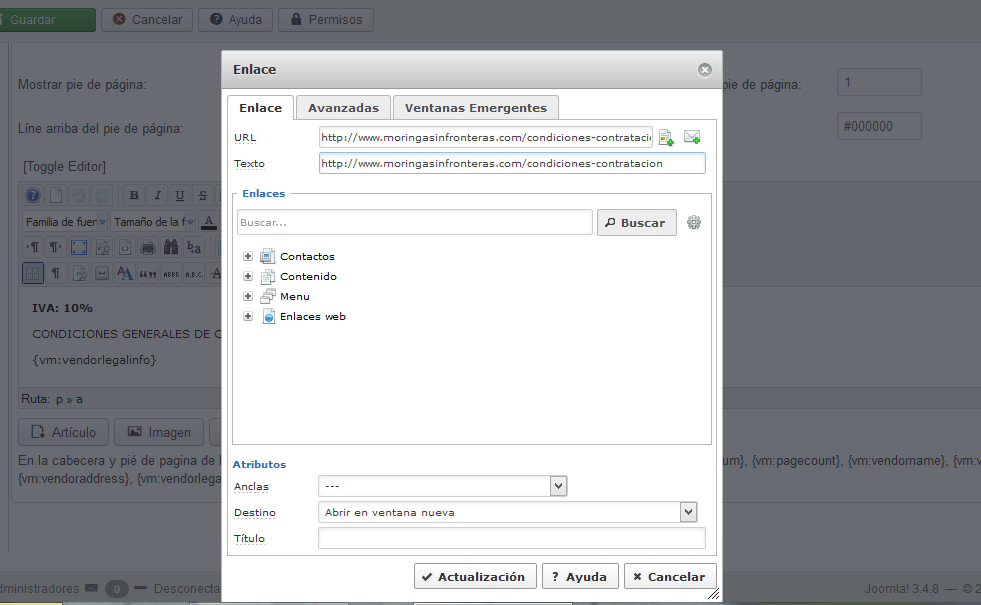Click the Buscar button
The image size is (981, 605).
[x=636, y=223]
